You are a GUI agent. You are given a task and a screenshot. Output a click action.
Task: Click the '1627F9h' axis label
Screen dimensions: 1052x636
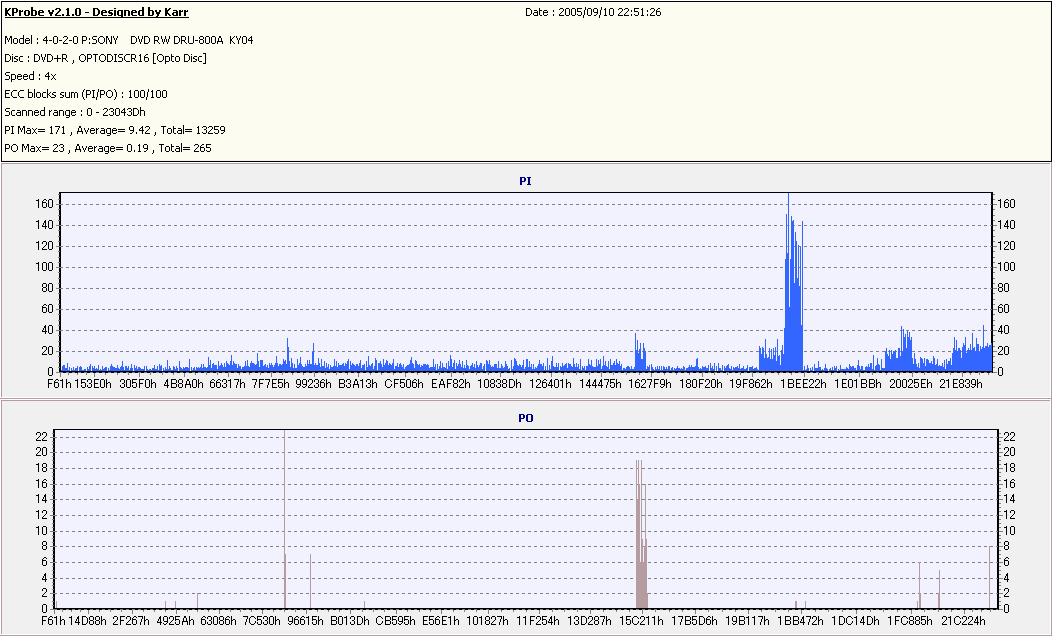tap(649, 384)
